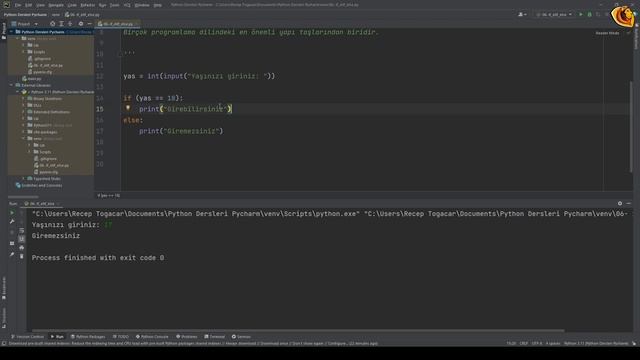Collapse the Python Dersleri Pycharm project root
The width and height of the screenshot is (640, 360).
[11, 32]
